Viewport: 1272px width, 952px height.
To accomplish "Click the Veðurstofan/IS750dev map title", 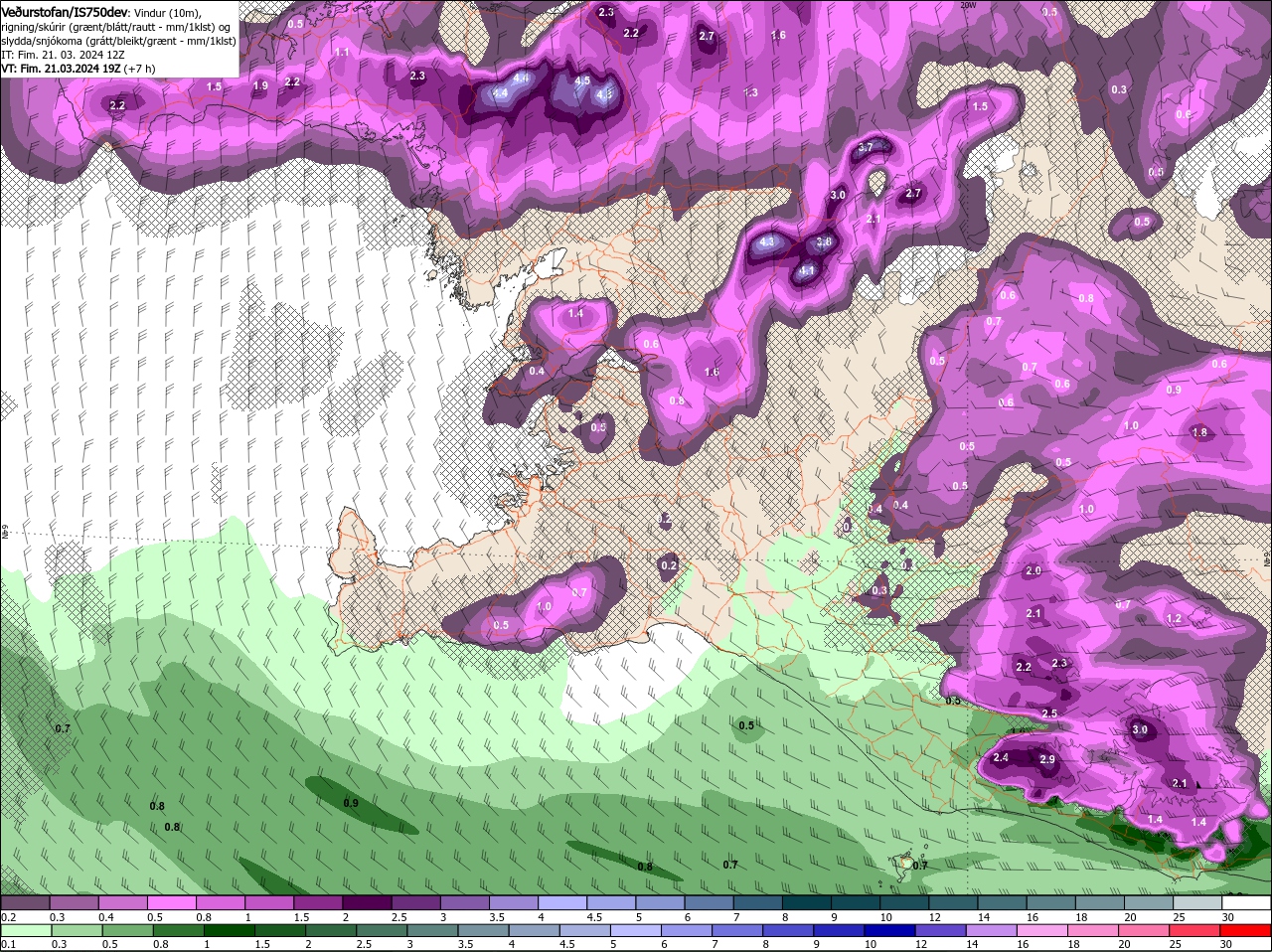I will point(64,11).
